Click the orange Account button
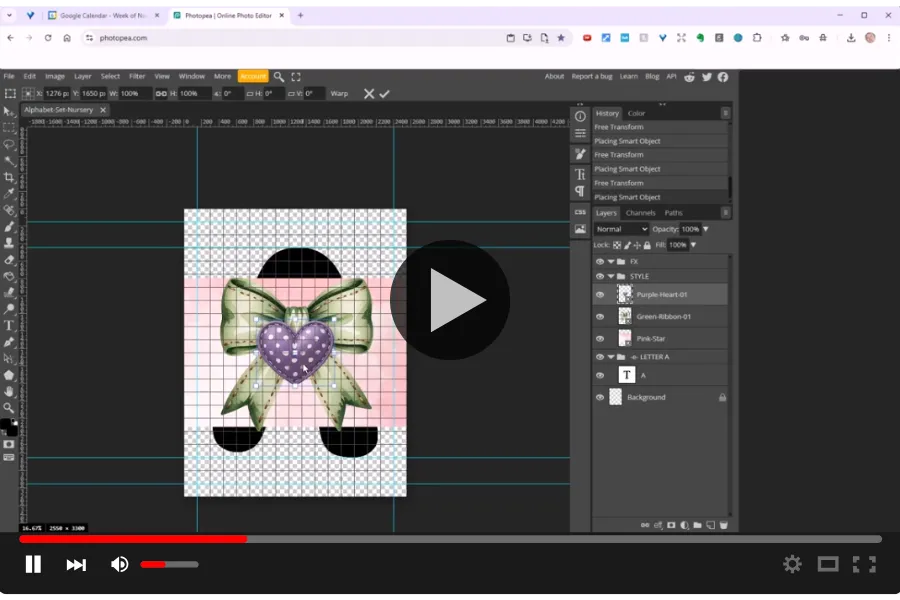The height and width of the screenshot is (600, 900). point(252,76)
